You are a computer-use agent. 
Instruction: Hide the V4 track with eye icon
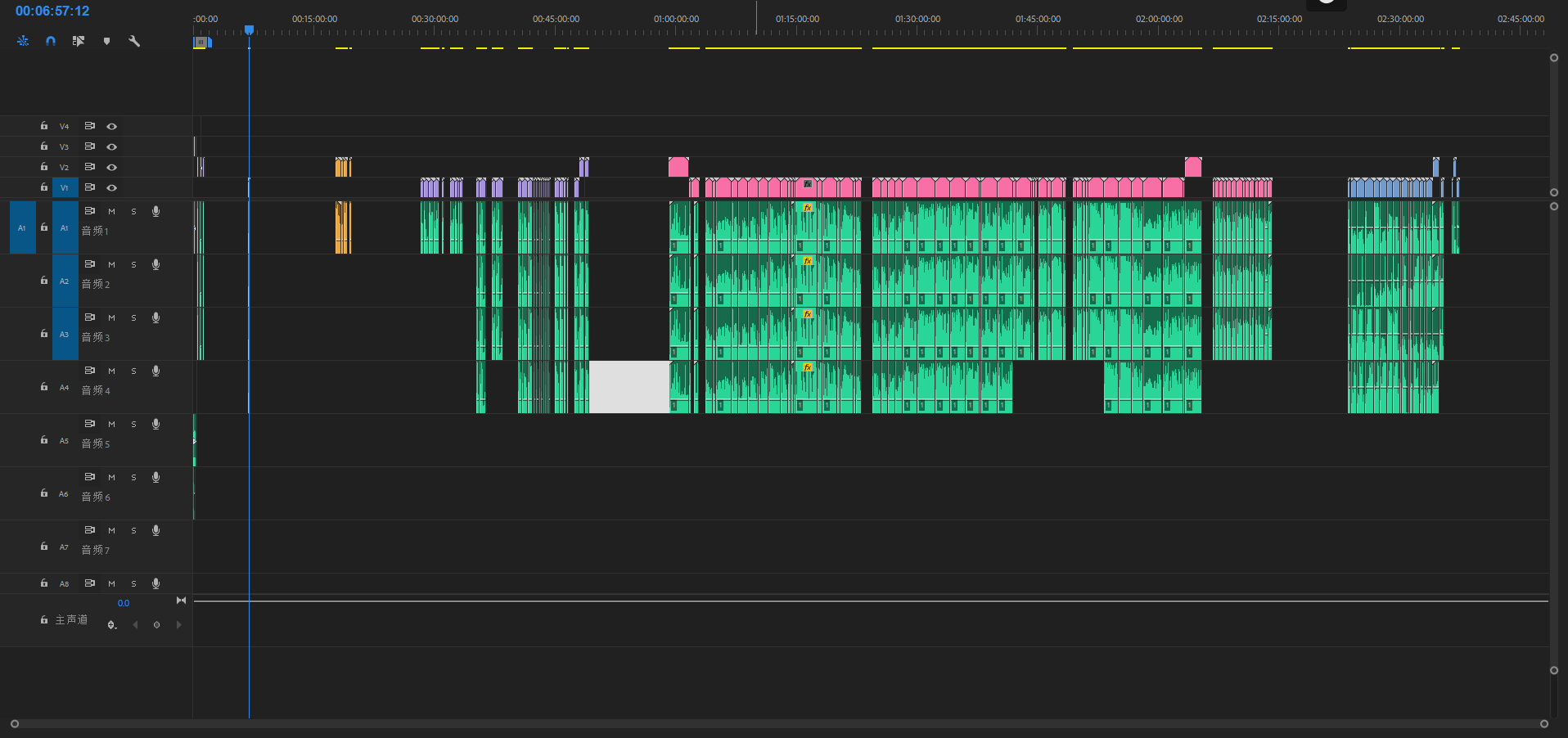click(x=112, y=127)
